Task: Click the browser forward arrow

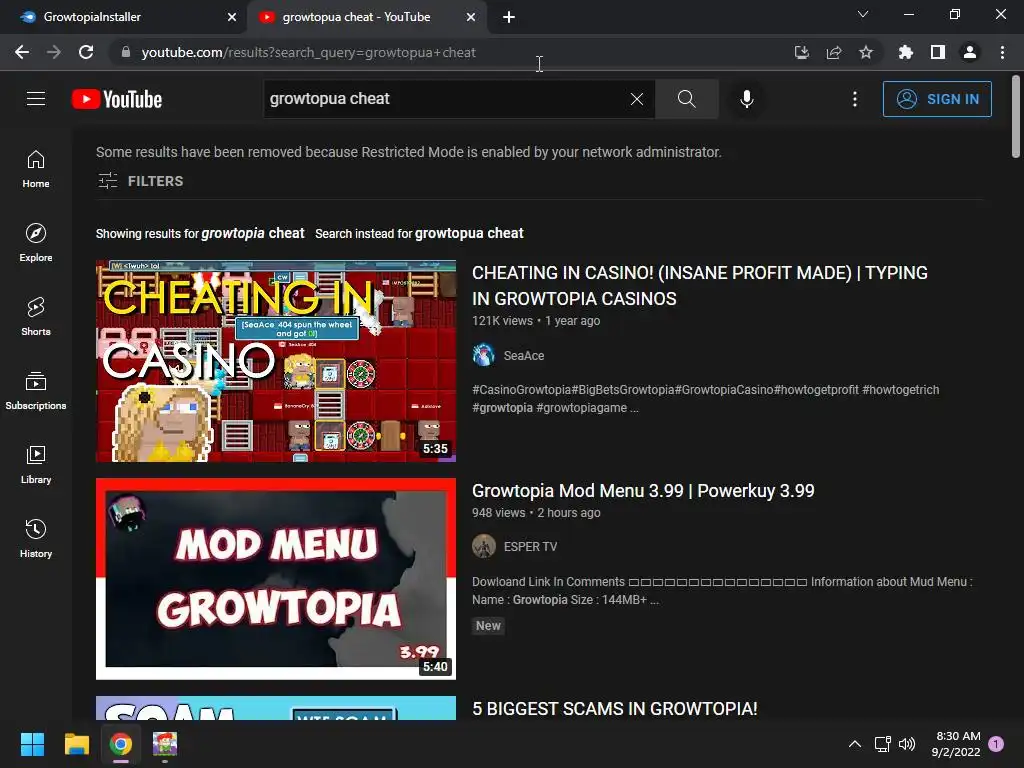Action: 54,52
